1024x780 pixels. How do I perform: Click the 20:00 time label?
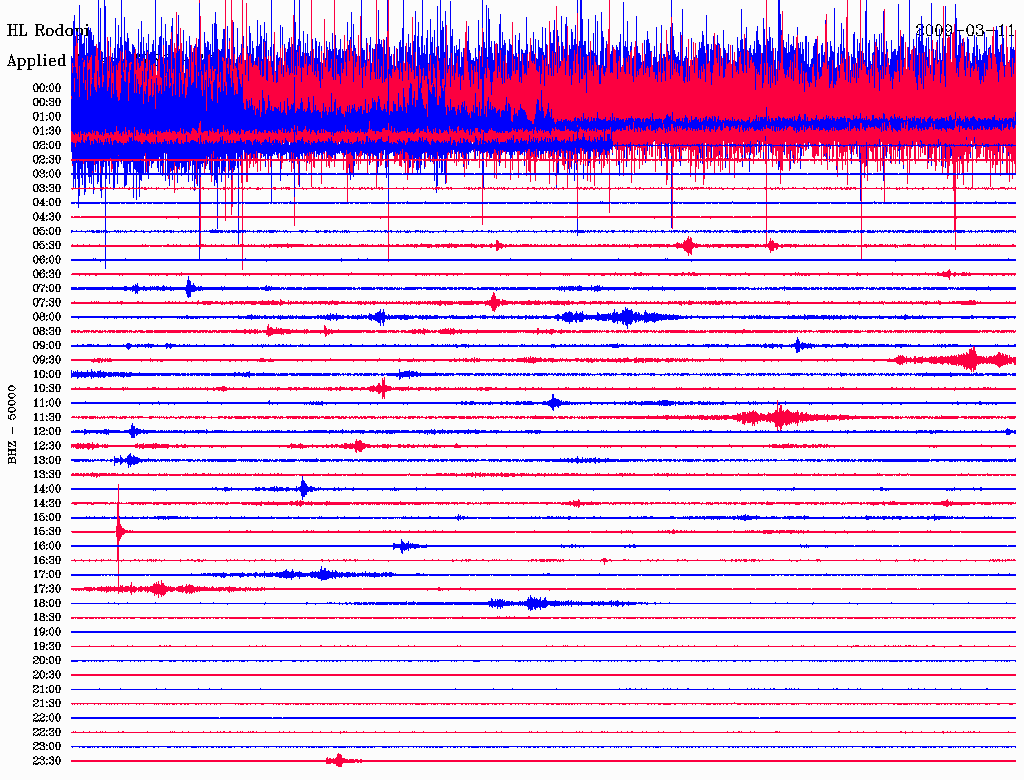(x=46, y=661)
